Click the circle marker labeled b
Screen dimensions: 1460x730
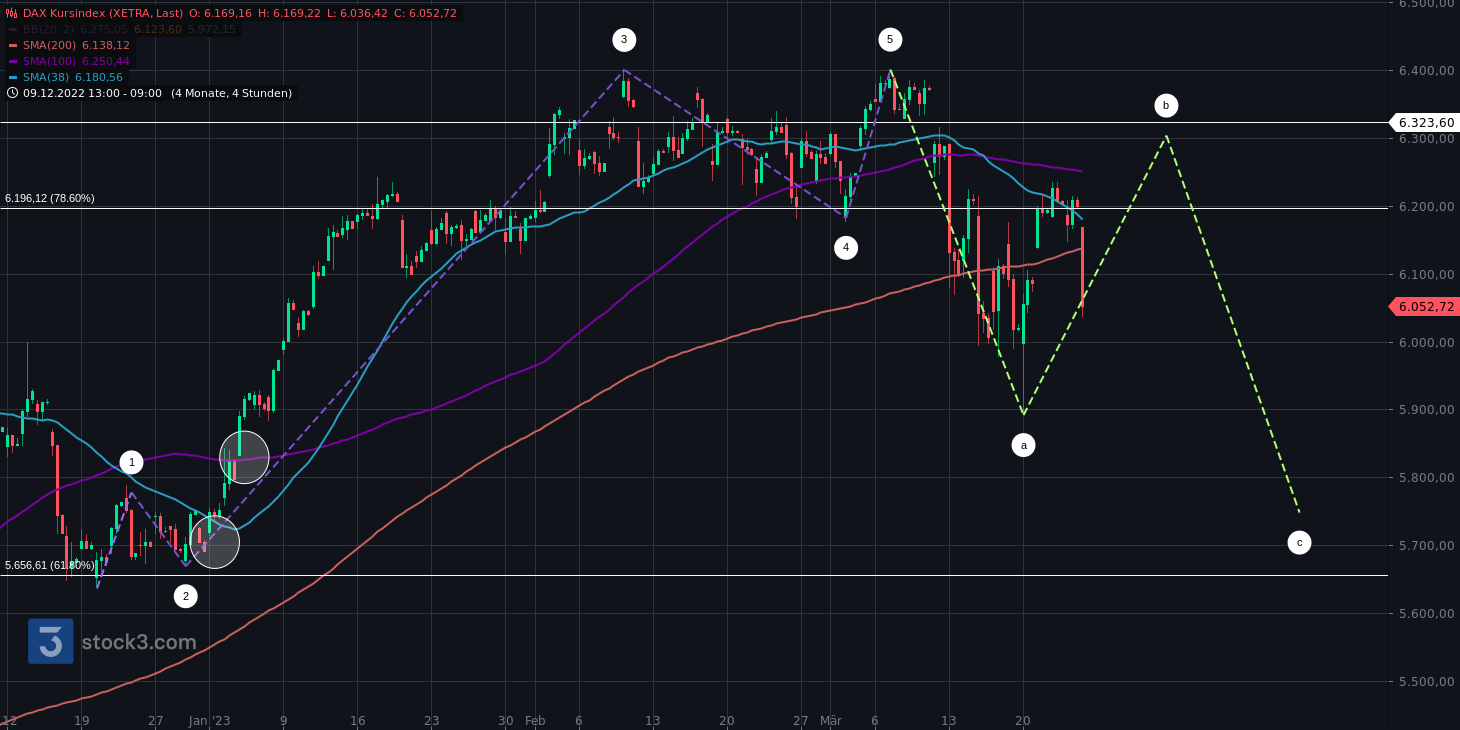pyautogui.click(x=1165, y=105)
